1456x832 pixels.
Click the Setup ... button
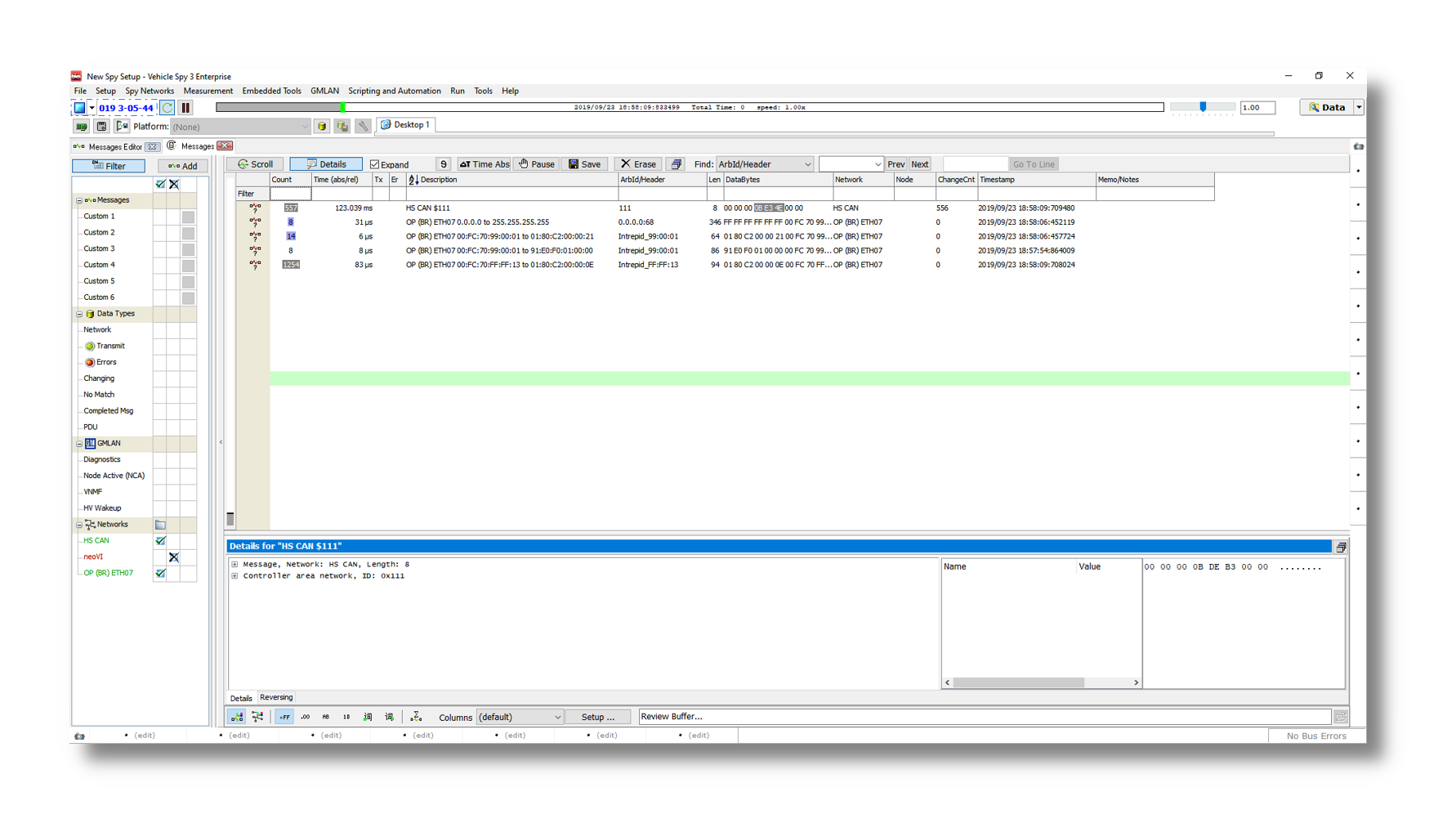tap(597, 718)
